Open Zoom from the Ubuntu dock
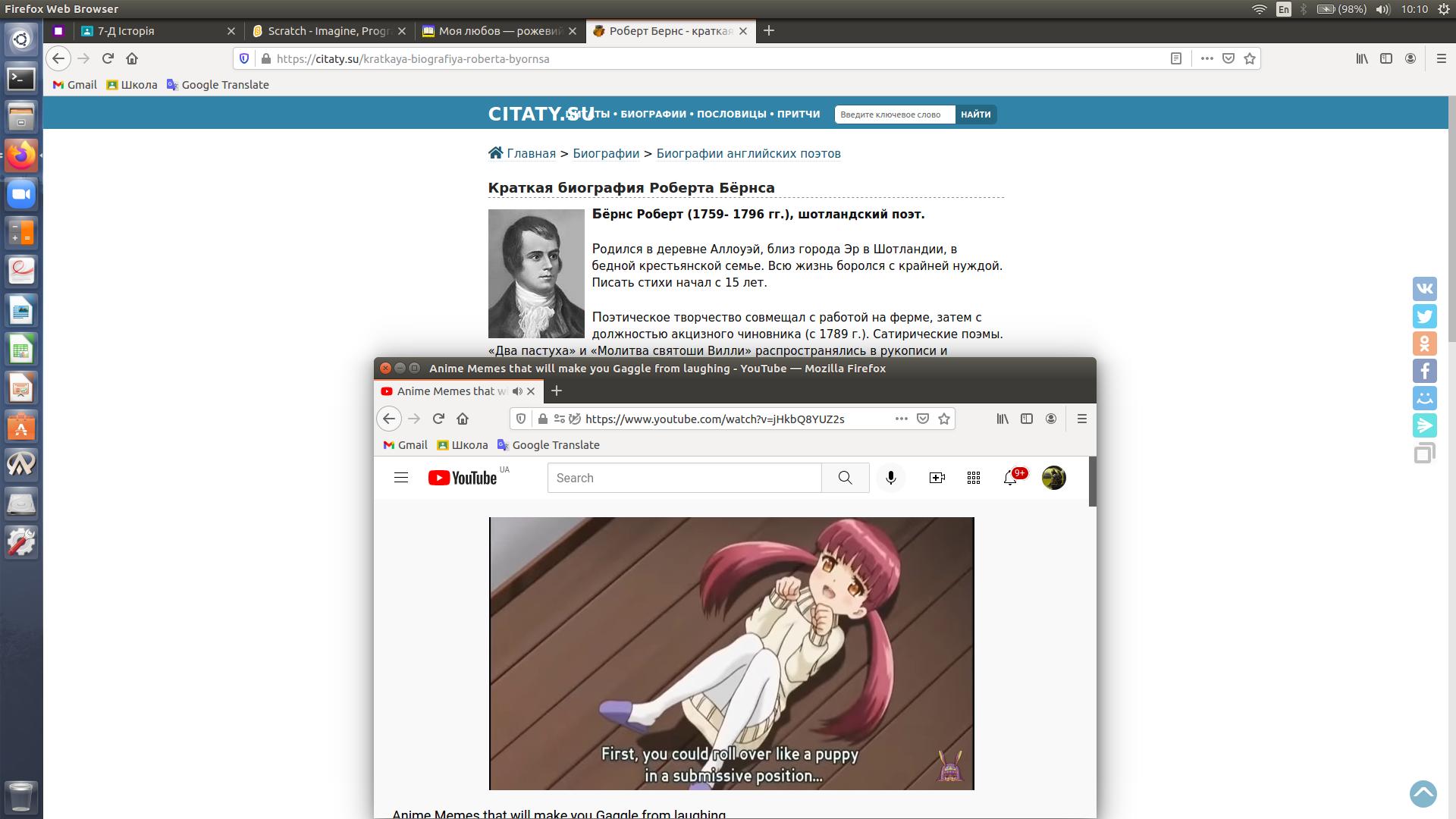 tap(21, 194)
